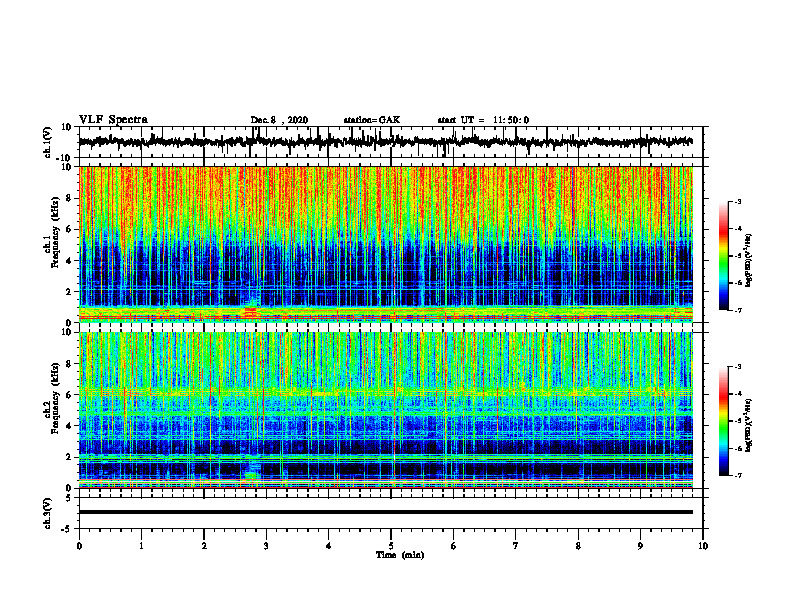Click the 'VLF Spectra' plot title
The image size is (792, 612).
point(113,120)
